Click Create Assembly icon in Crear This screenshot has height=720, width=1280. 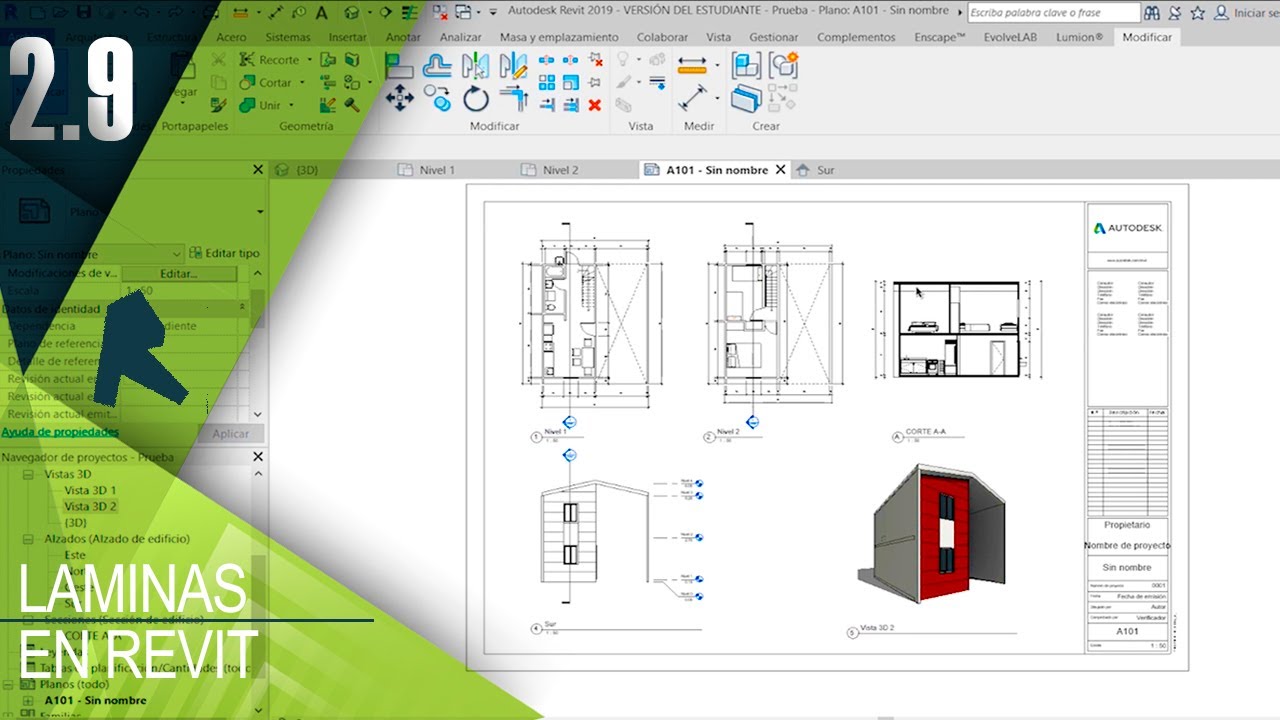coord(746,66)
